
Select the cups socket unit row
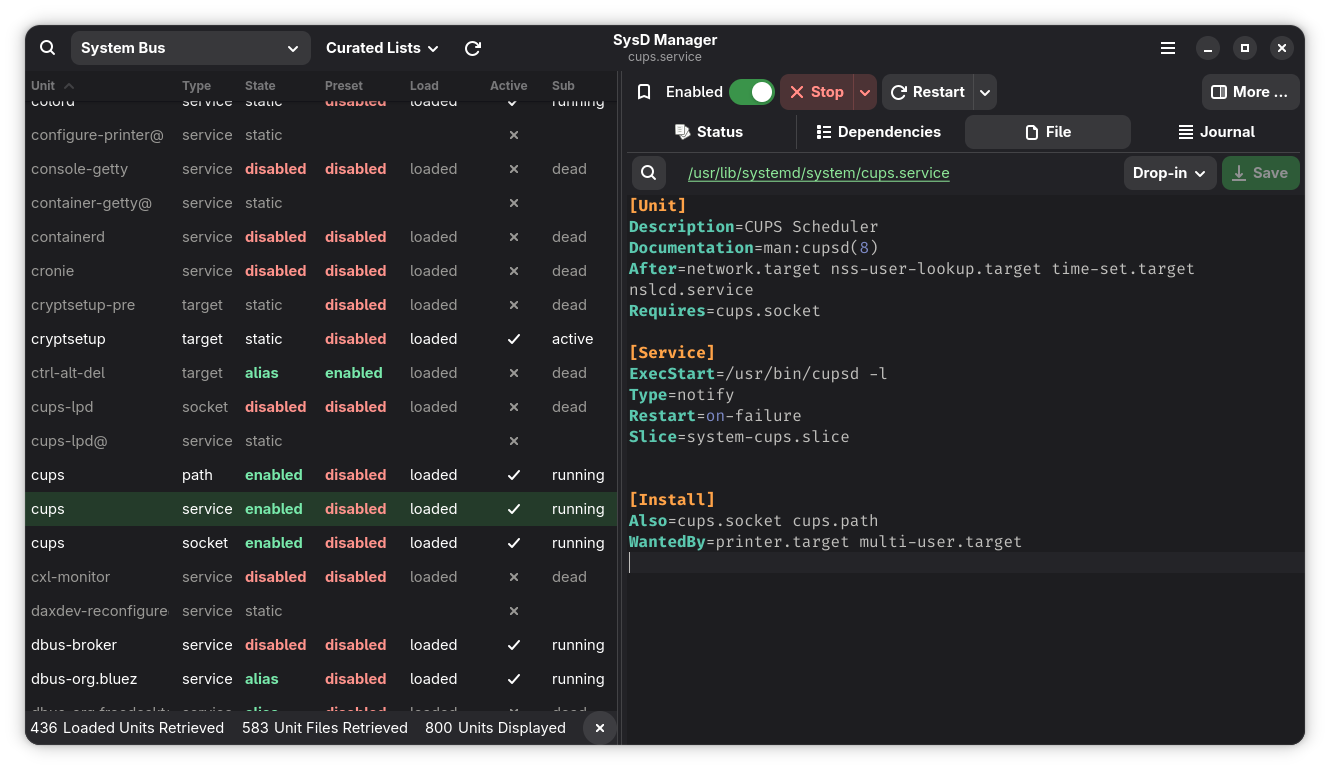pos(321,543)
